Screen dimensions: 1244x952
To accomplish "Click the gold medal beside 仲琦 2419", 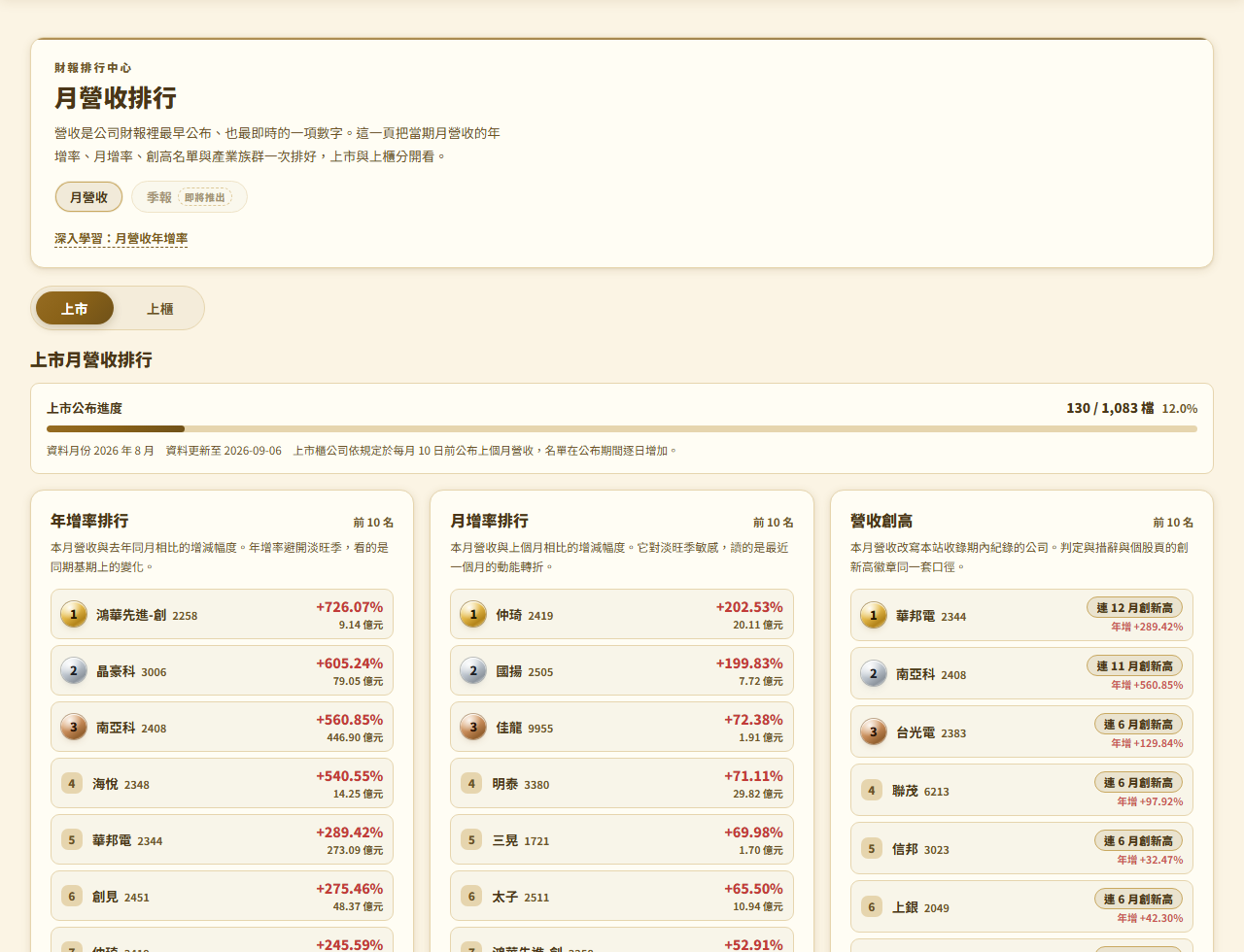I will click(x=473, y=614).
